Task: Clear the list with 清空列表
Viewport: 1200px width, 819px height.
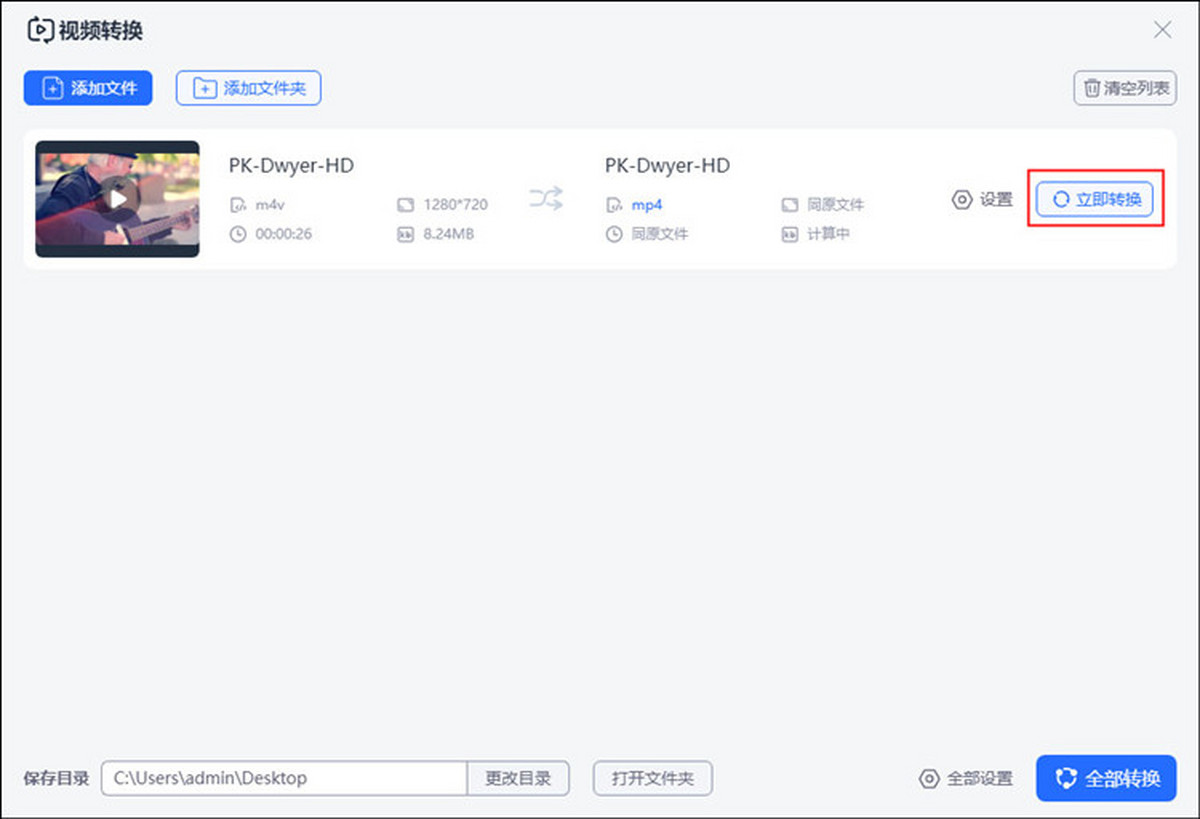Action: click(1125, 88)
